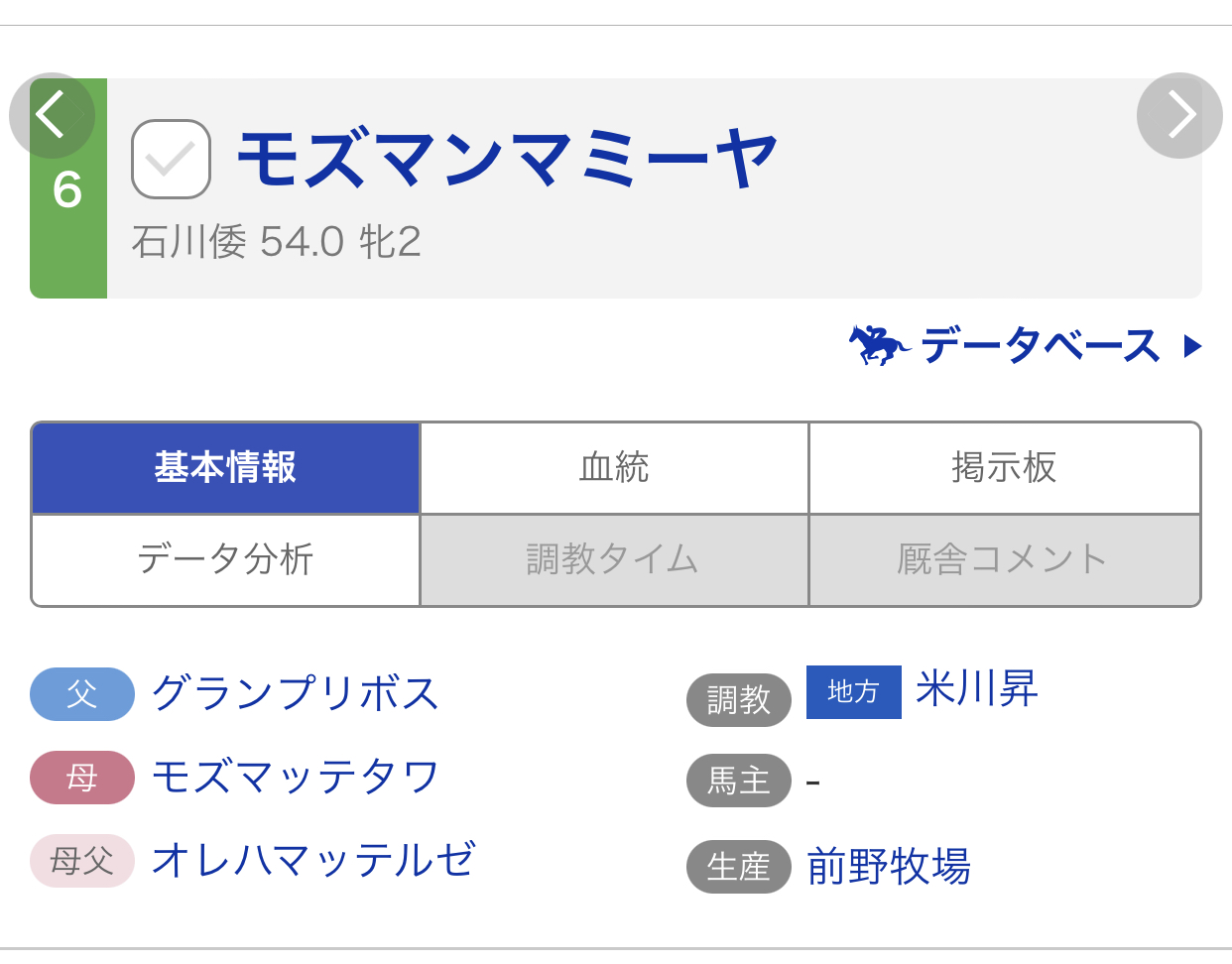1232x964 pixels.
Task: Go to next horse with right arrow
Action: coord(1179,115)
